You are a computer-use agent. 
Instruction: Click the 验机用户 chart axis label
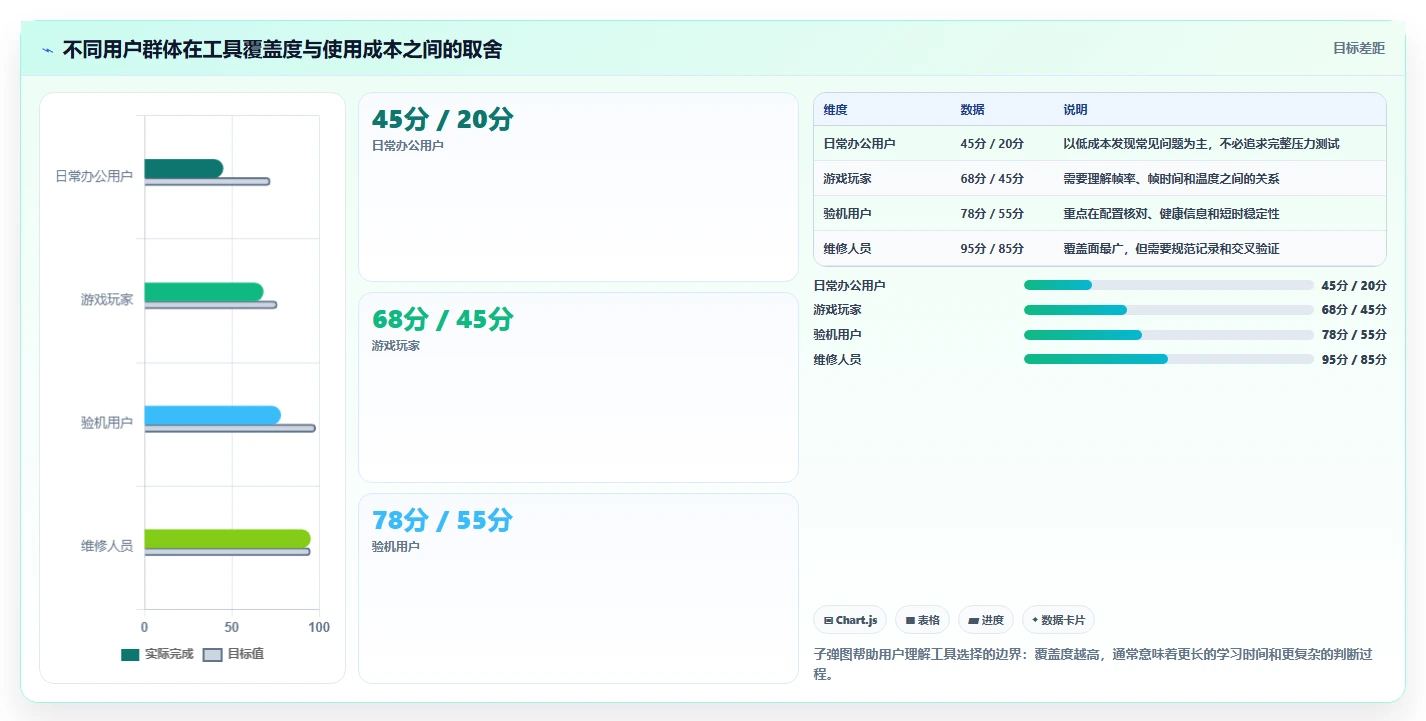(x=107, y=423)
